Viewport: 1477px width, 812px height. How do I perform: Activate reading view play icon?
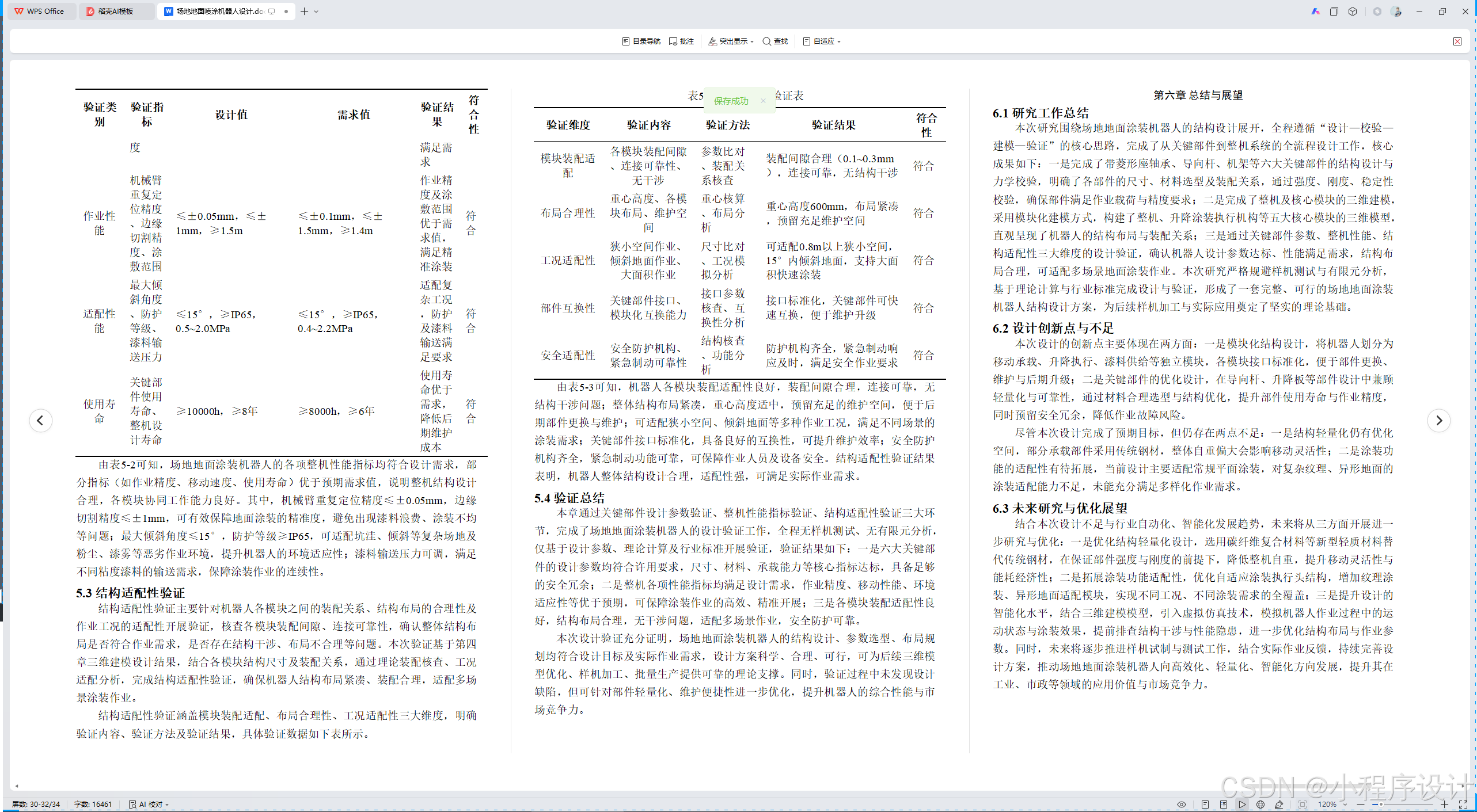[1242, 805]
